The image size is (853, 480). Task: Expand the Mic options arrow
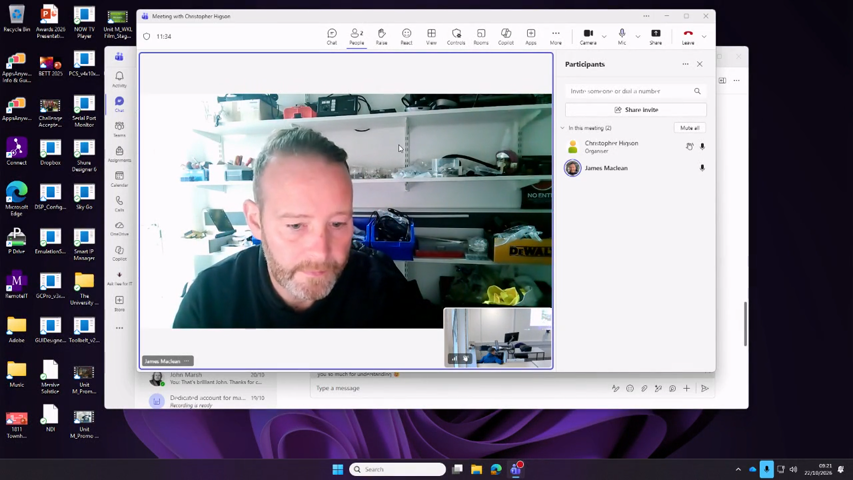638,37
